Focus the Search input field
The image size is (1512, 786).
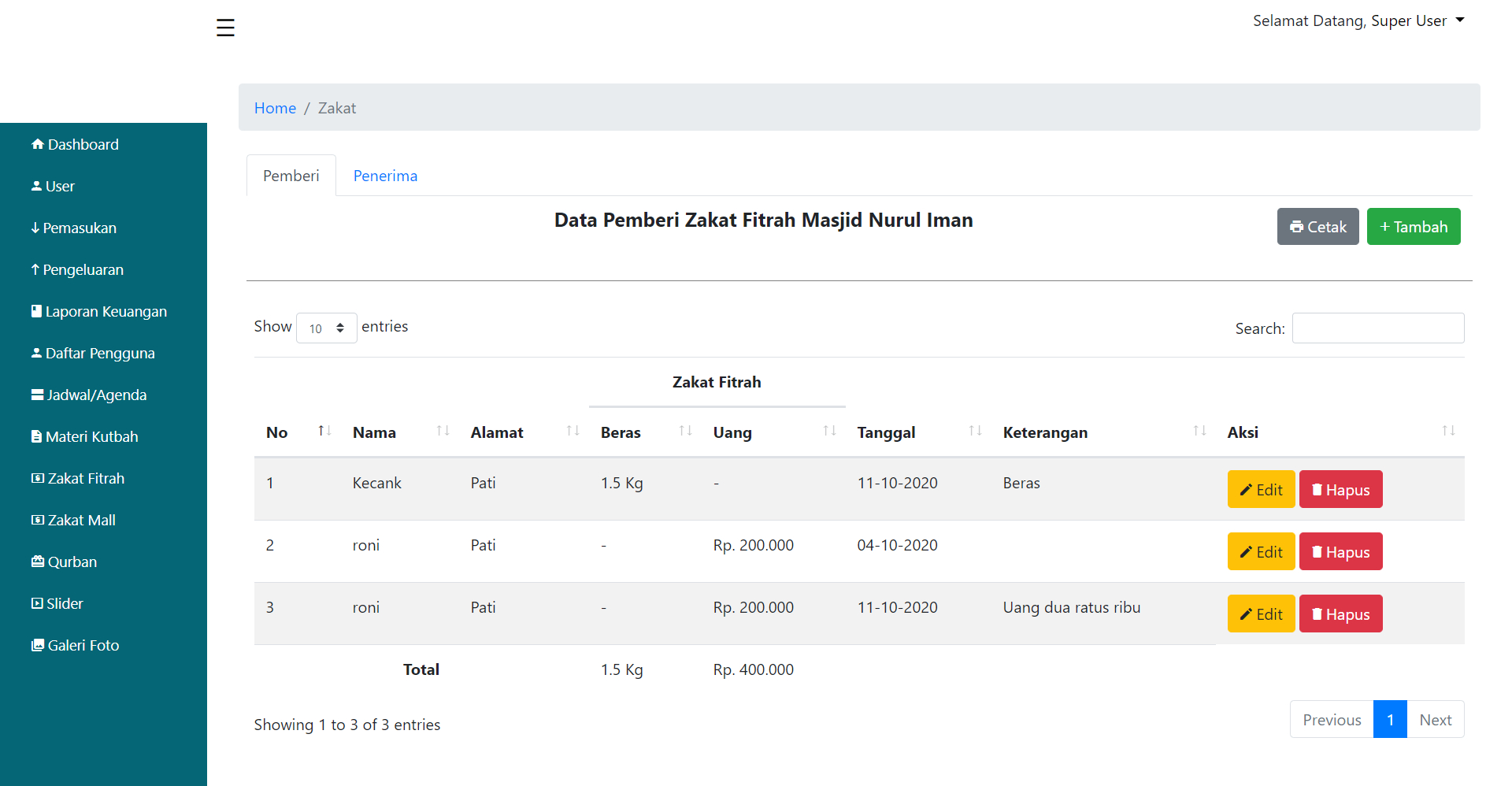pos(1377,328)
